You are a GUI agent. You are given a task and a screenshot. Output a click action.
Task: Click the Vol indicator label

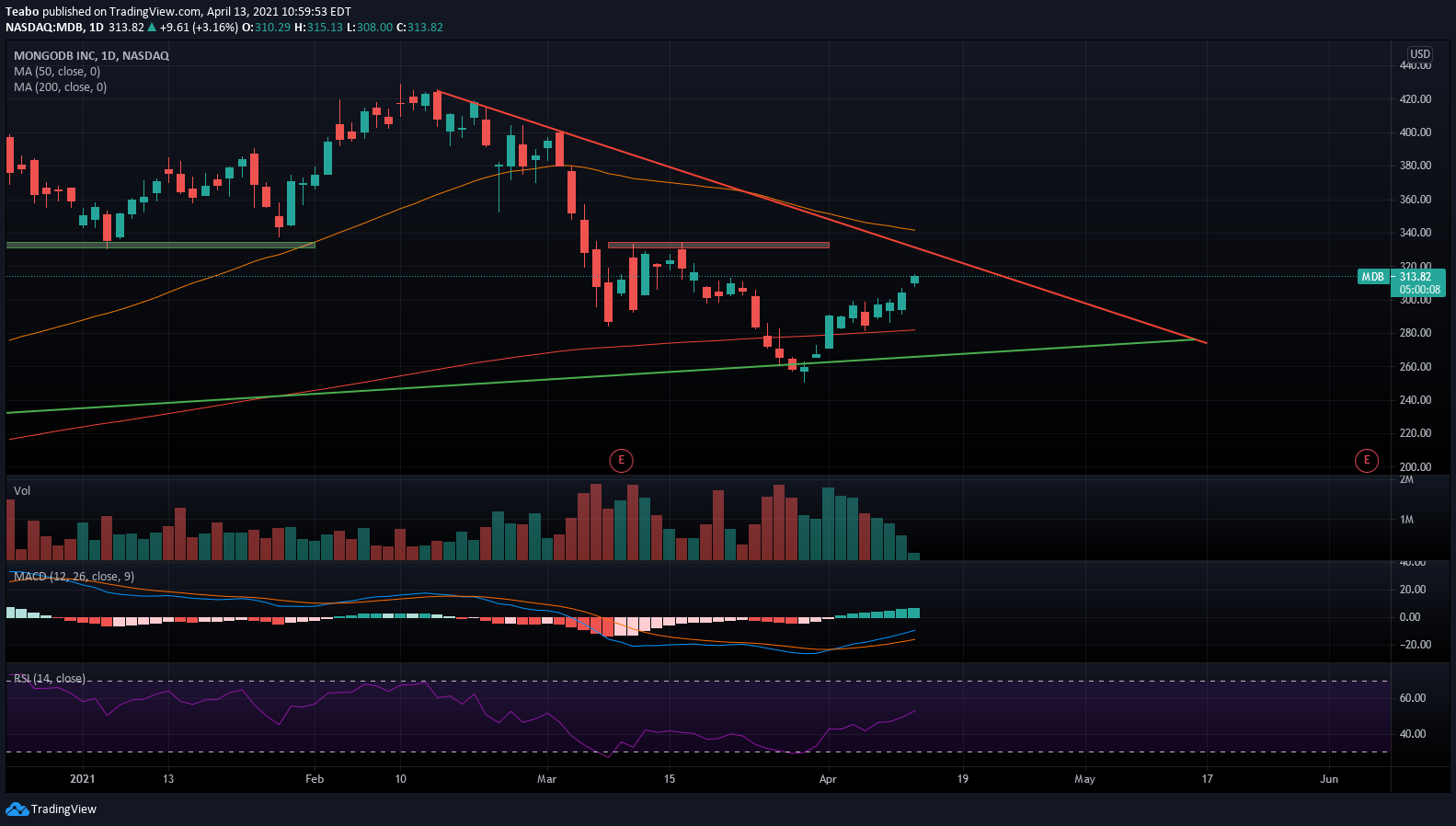coord(22,491)
